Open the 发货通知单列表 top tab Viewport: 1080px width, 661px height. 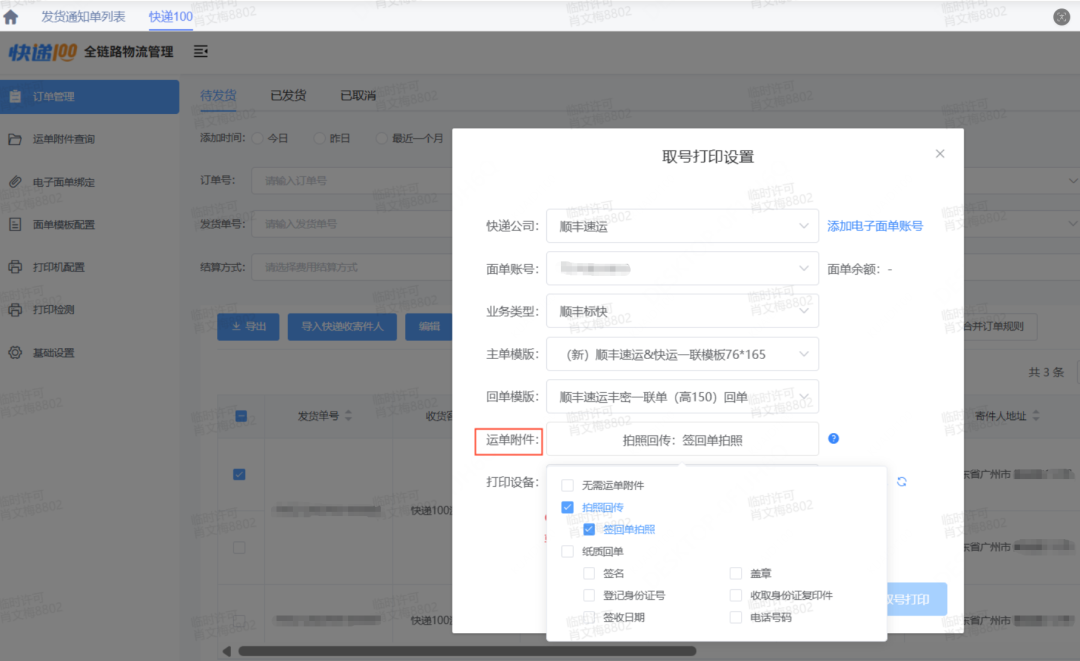click(83, 17)
